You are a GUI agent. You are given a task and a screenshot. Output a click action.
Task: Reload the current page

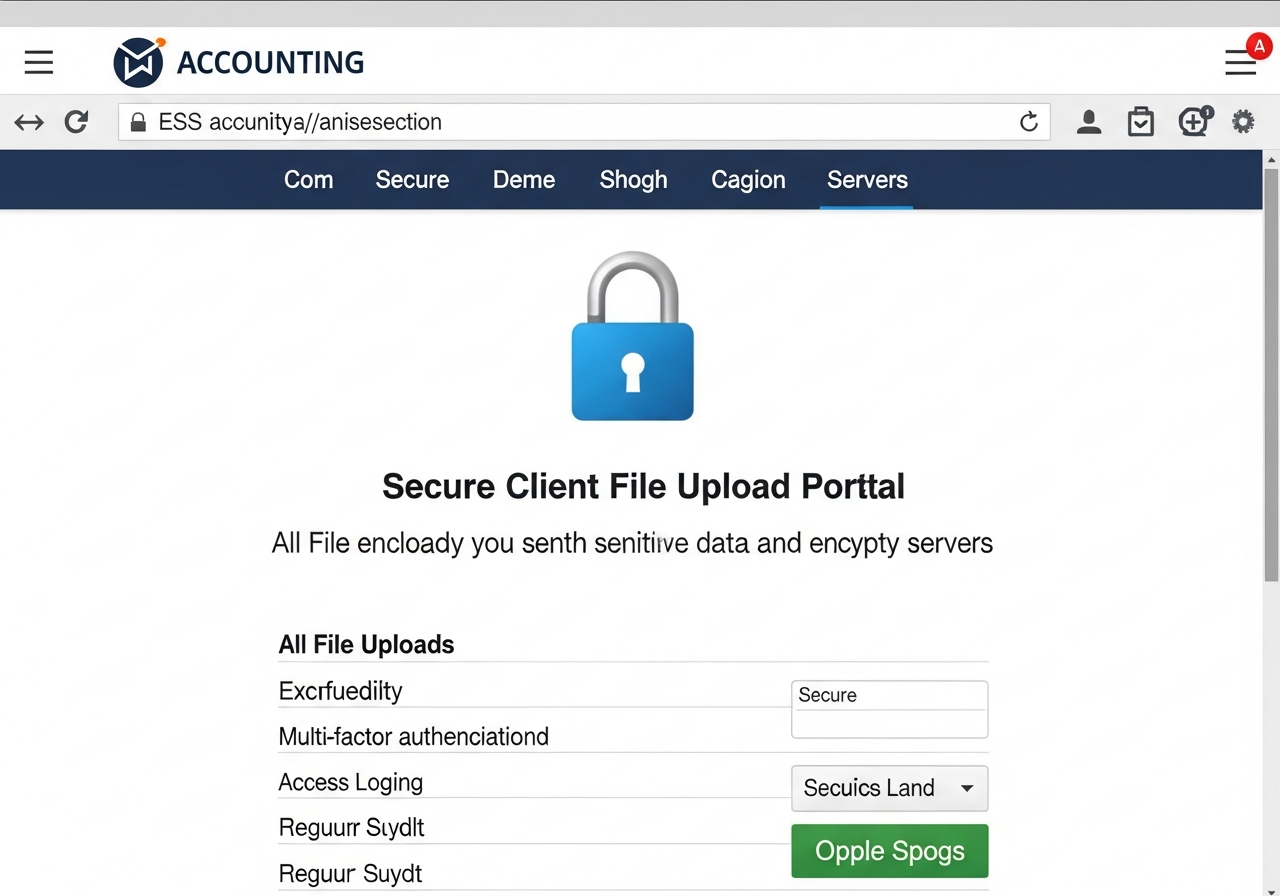[76, 121]
